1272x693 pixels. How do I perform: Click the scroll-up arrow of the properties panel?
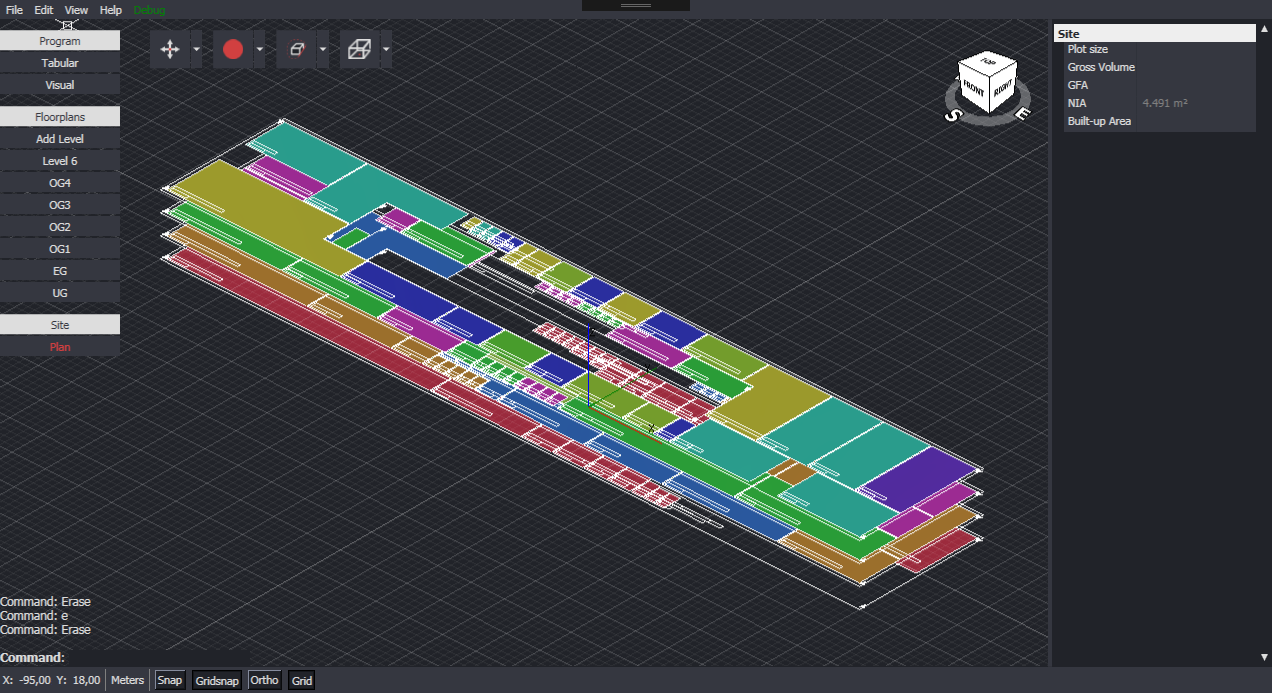1264,29
